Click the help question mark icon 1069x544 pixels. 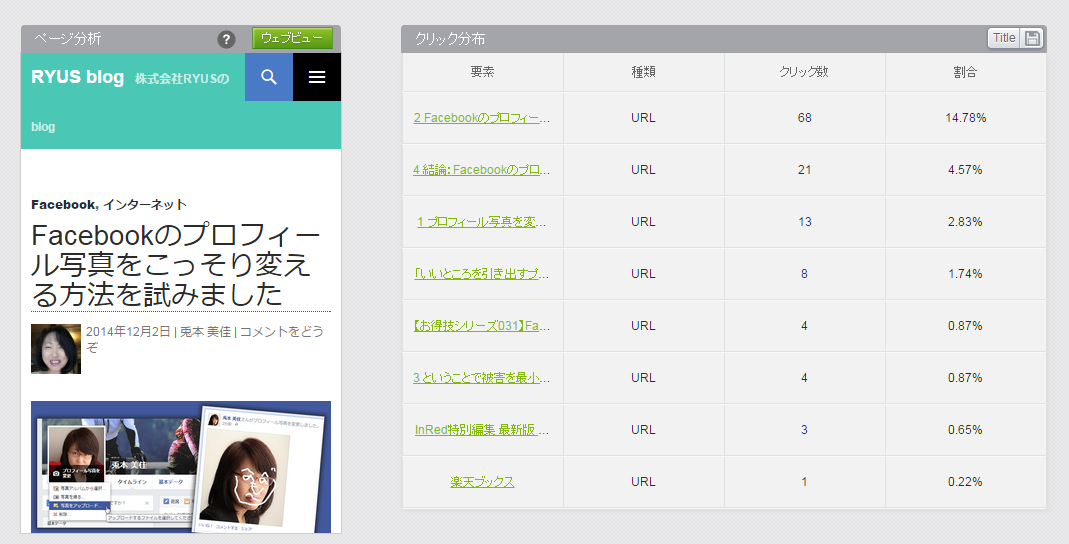(x=226, y=40)
